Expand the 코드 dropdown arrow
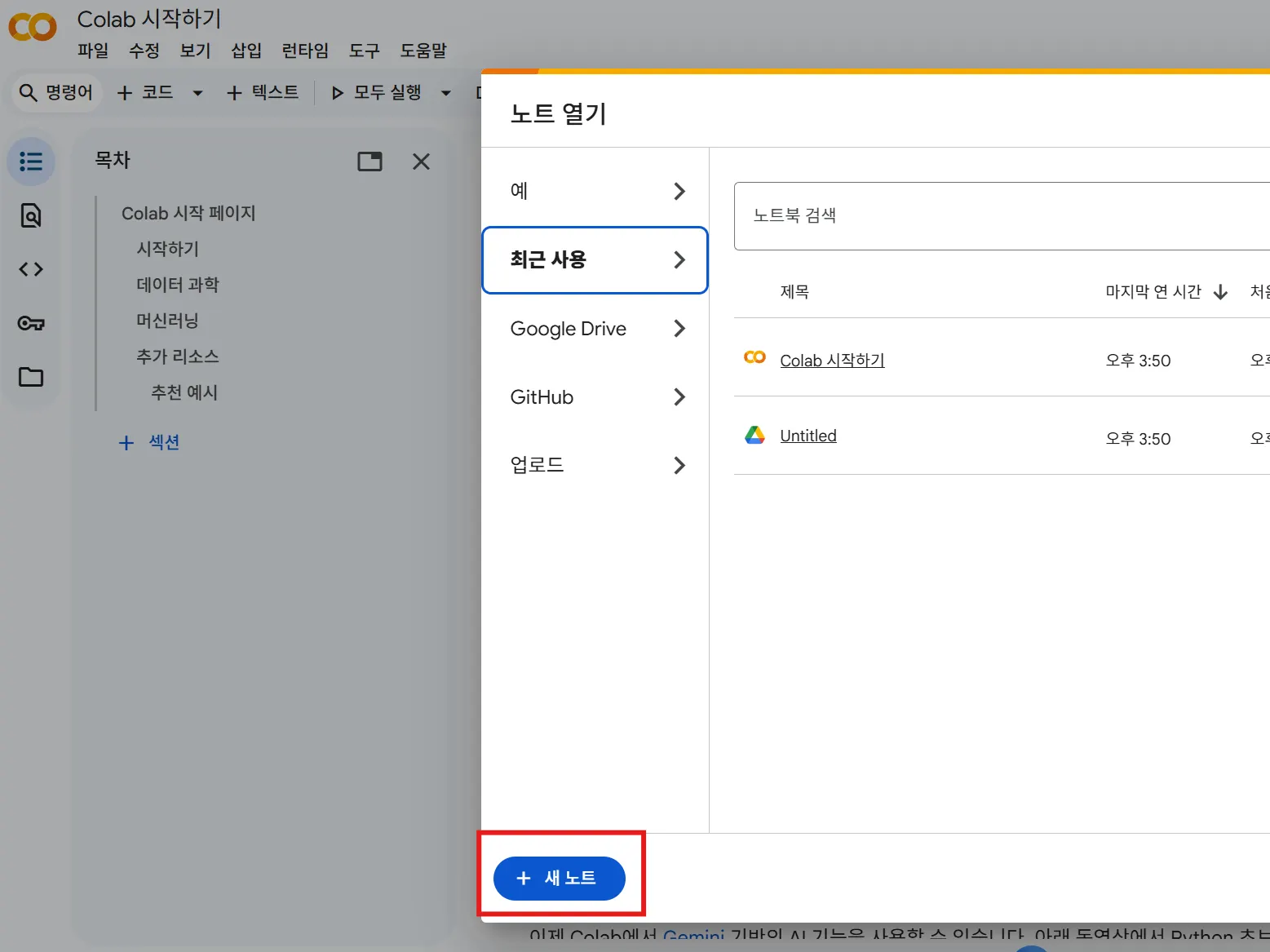1270x952 pixels. click(197, 93)
